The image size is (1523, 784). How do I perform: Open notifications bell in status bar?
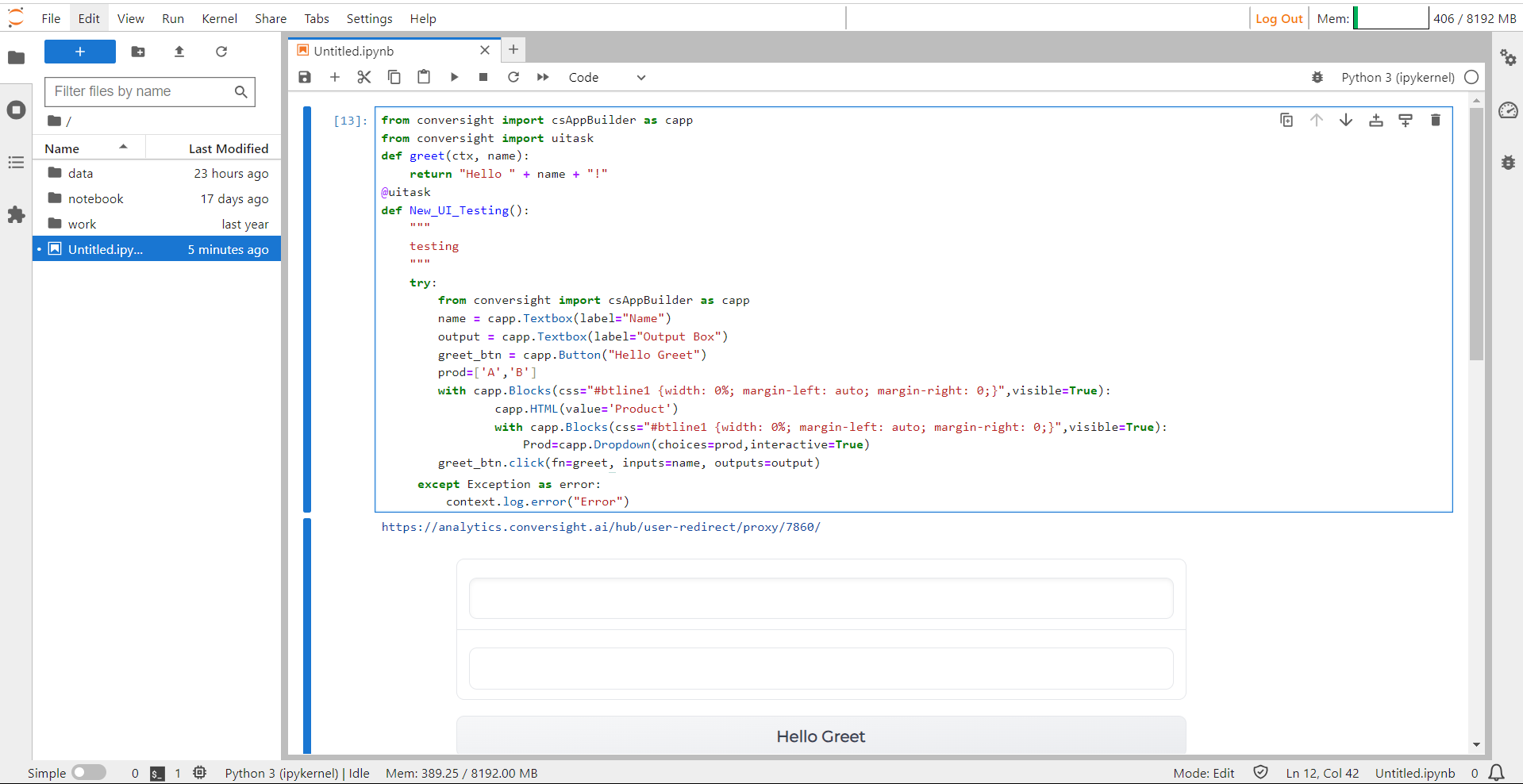tap(1497, 772)
